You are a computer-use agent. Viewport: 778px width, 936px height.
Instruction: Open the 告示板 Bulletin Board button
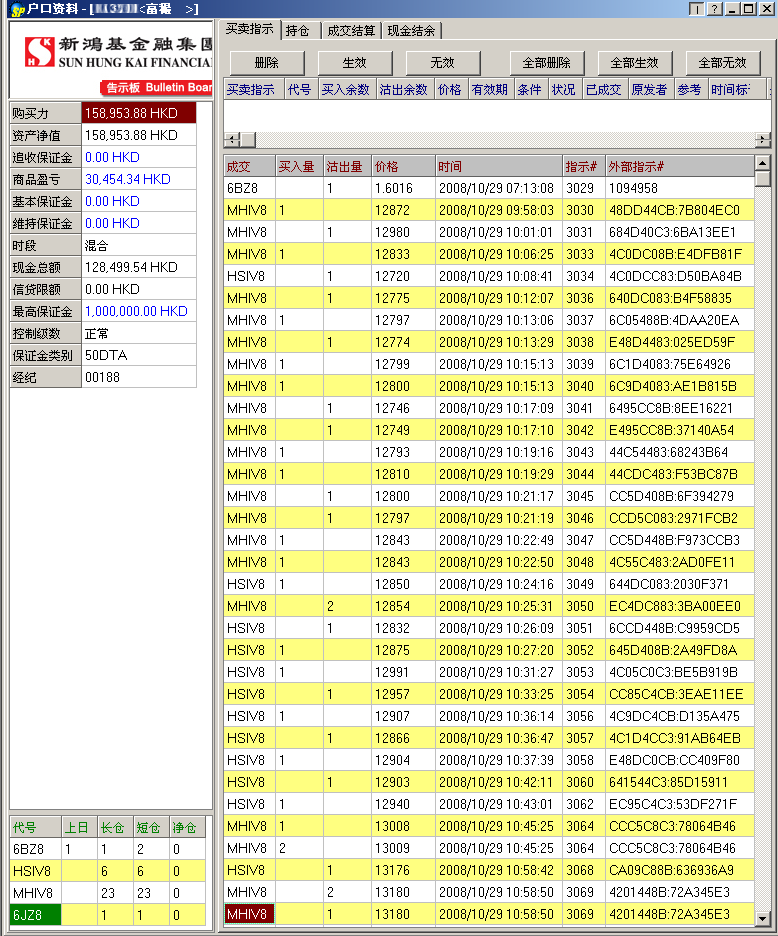[x=157, y=88]
